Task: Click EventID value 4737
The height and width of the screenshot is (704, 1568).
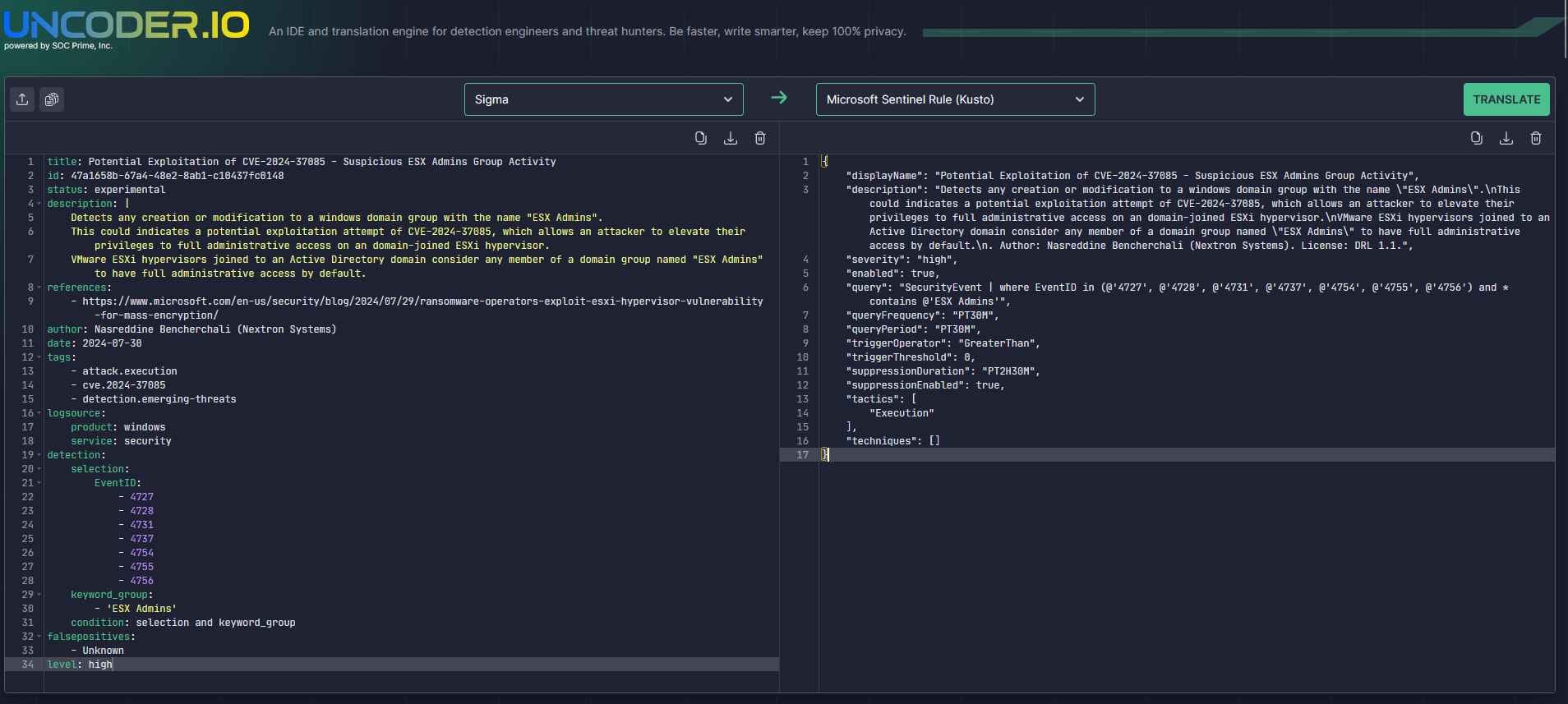Action: click(x=142, y=539)
